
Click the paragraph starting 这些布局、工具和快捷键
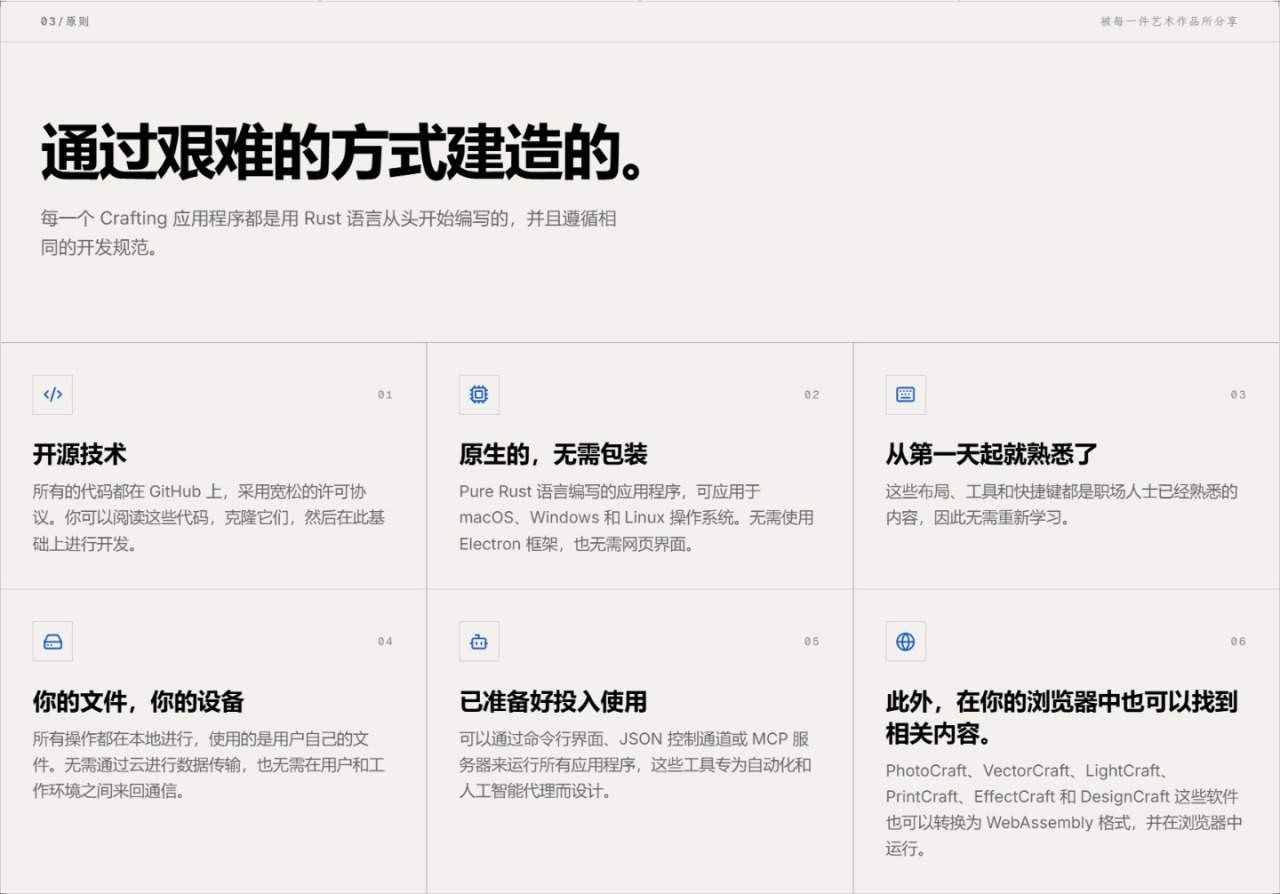click(1062, 505)
